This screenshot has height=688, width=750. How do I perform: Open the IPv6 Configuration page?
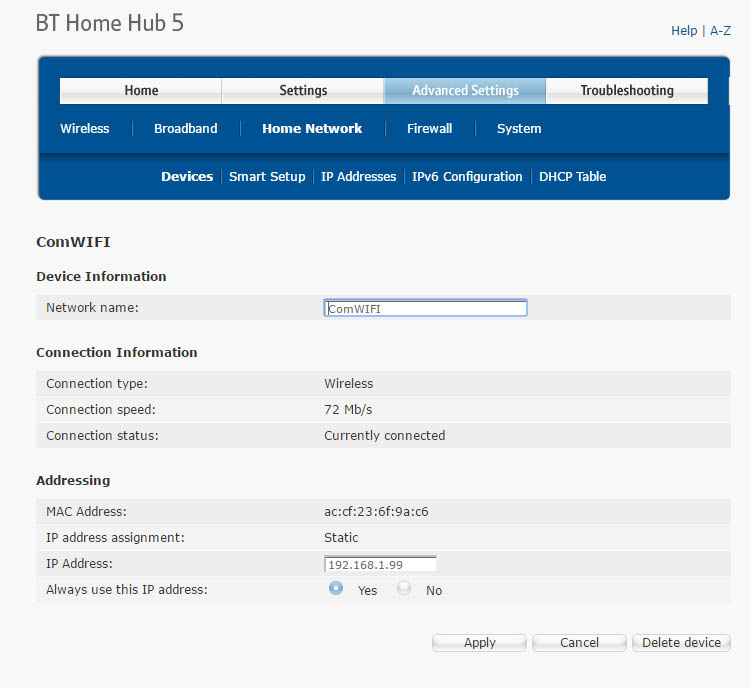(x=467, y=177)
